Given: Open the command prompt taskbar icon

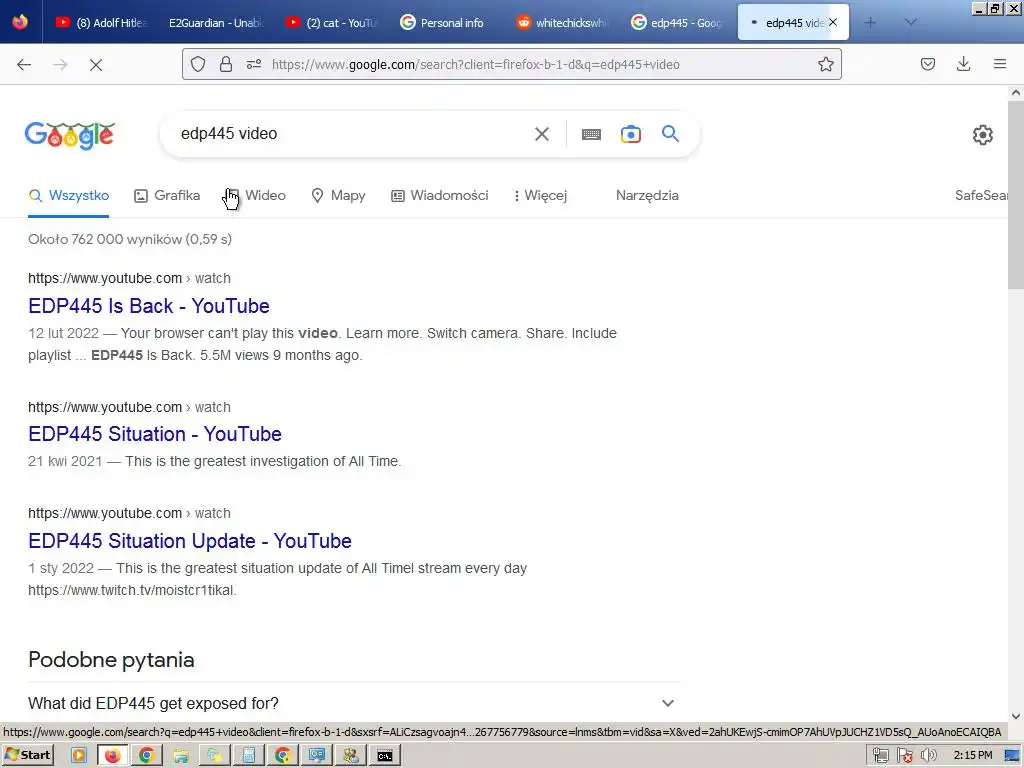Looking at the screenshot, I should coord(385,756).
